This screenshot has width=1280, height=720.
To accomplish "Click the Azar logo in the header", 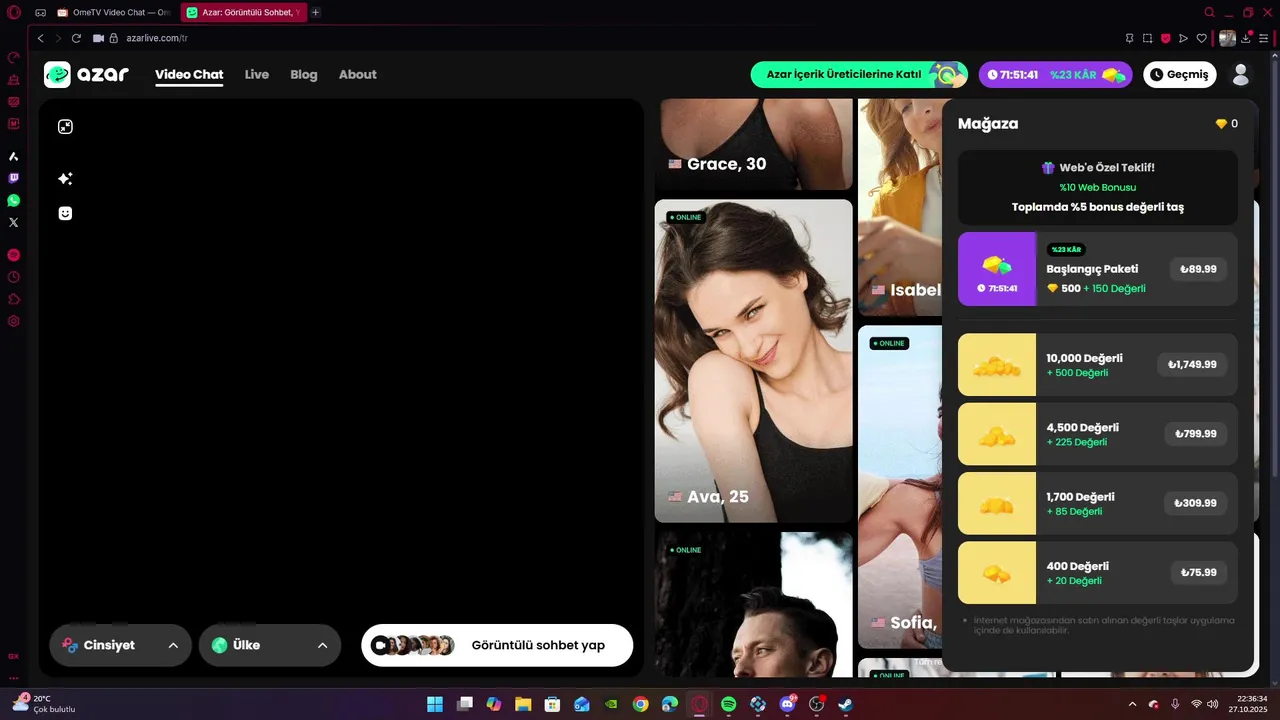I will coord(86,74).
